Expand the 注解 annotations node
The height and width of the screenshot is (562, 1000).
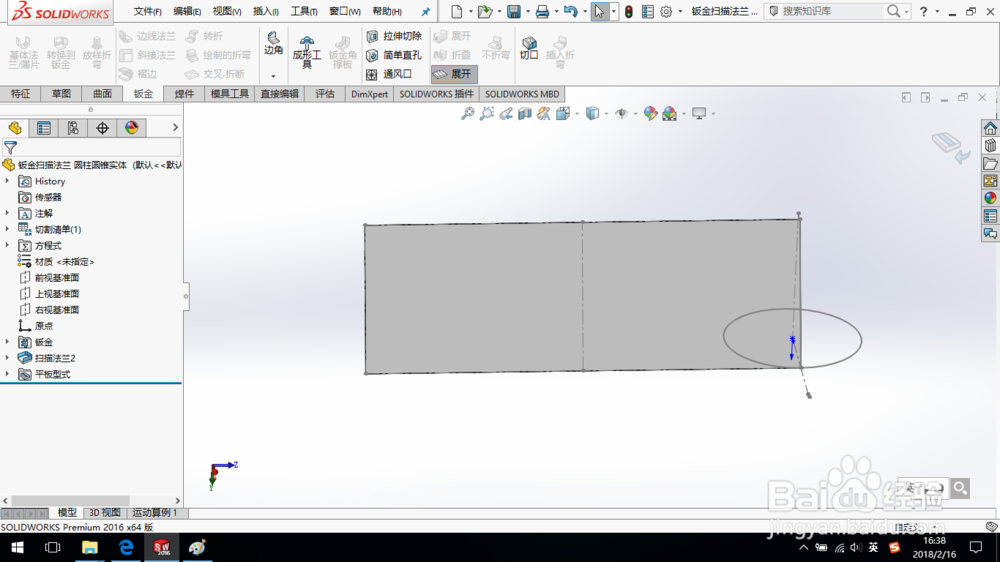point(7,213)
